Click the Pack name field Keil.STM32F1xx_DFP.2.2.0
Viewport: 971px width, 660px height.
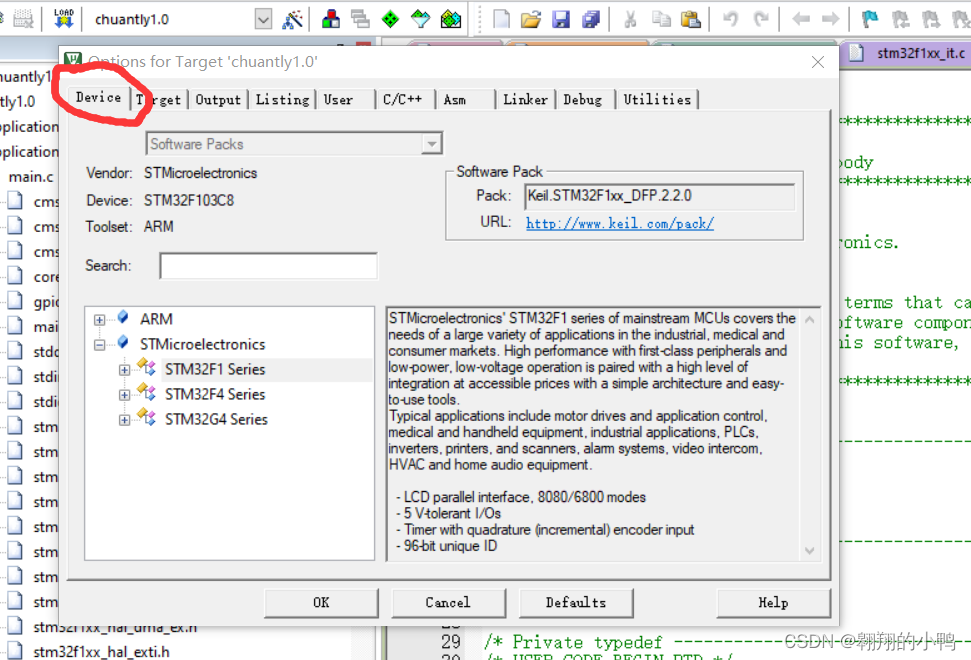click(x=660, y=196)
